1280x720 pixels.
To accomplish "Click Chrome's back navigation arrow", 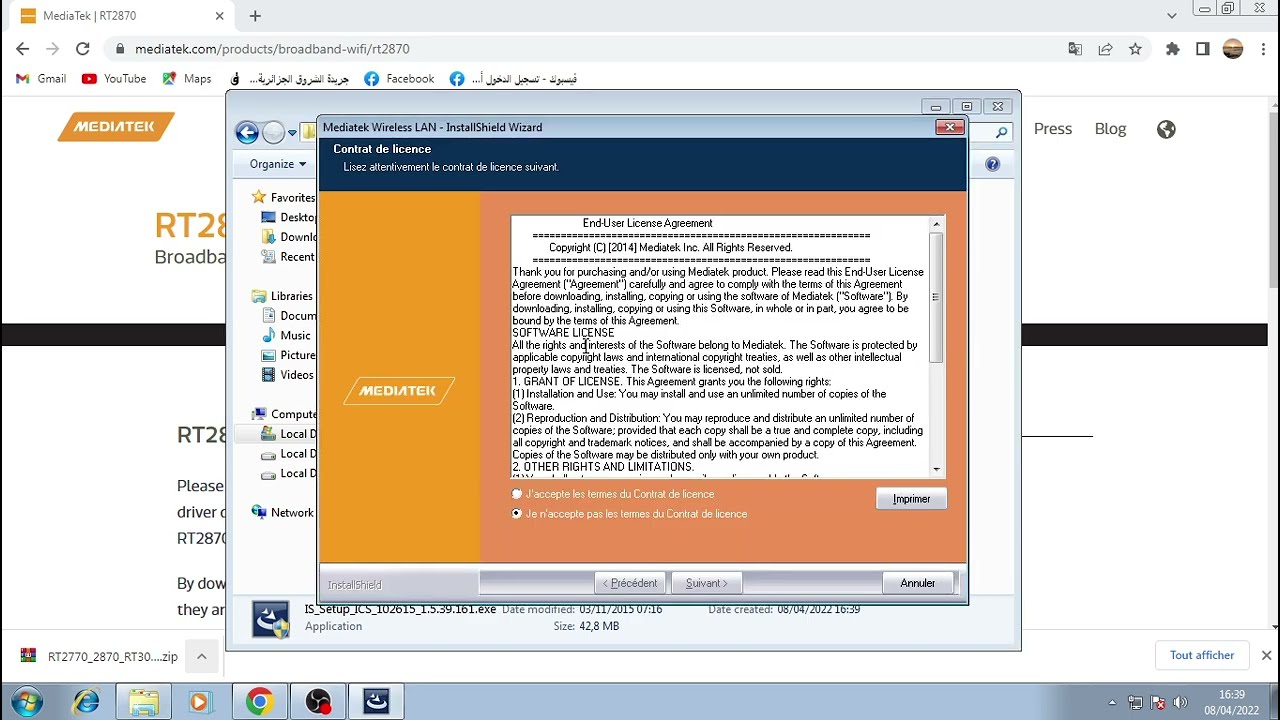I will (x=23, y=48).
